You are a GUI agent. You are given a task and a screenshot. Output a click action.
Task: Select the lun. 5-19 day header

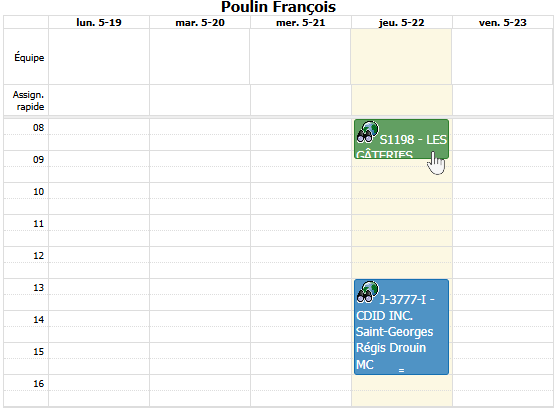[x=99, y=22]
